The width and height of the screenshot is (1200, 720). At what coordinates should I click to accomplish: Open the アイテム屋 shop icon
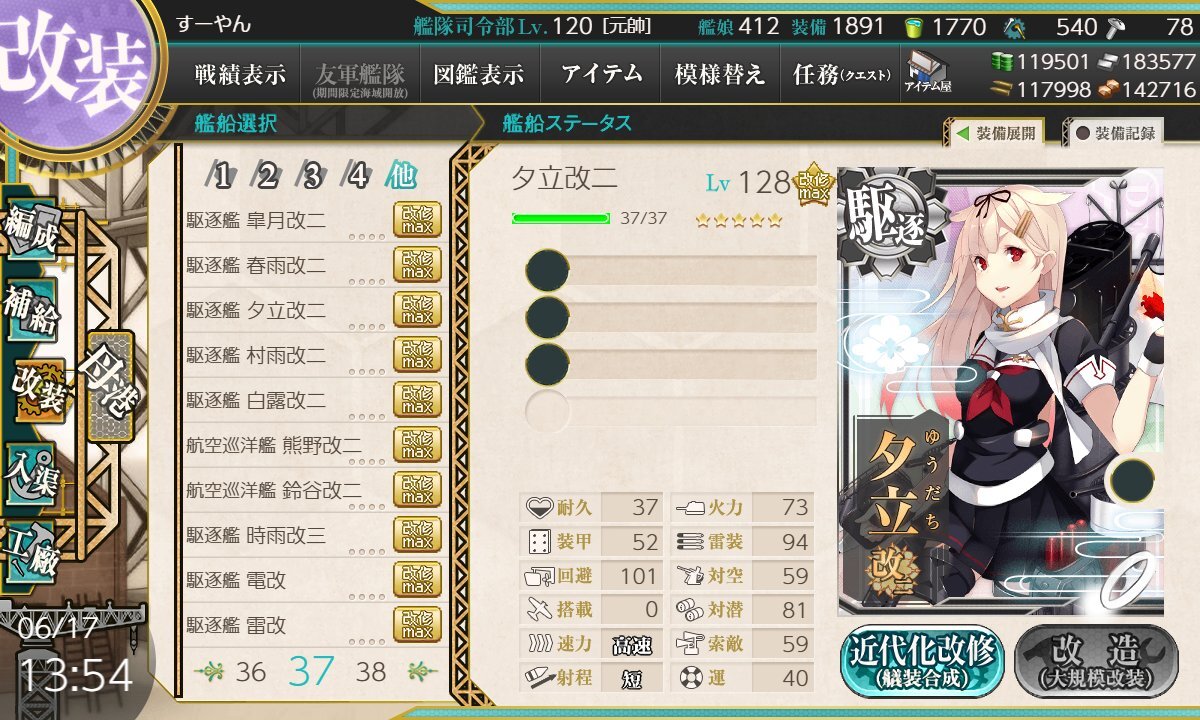click(x=928, y=74)
